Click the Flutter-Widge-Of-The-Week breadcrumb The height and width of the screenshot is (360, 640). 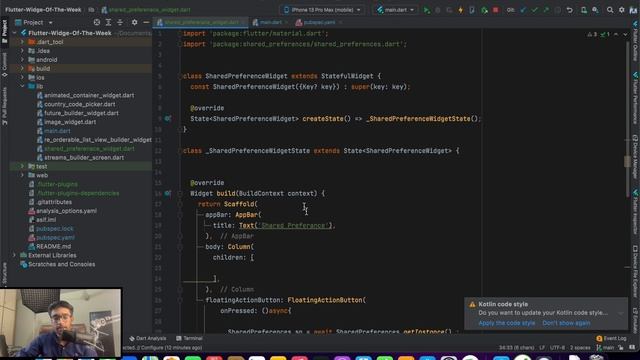pos(43,10)
